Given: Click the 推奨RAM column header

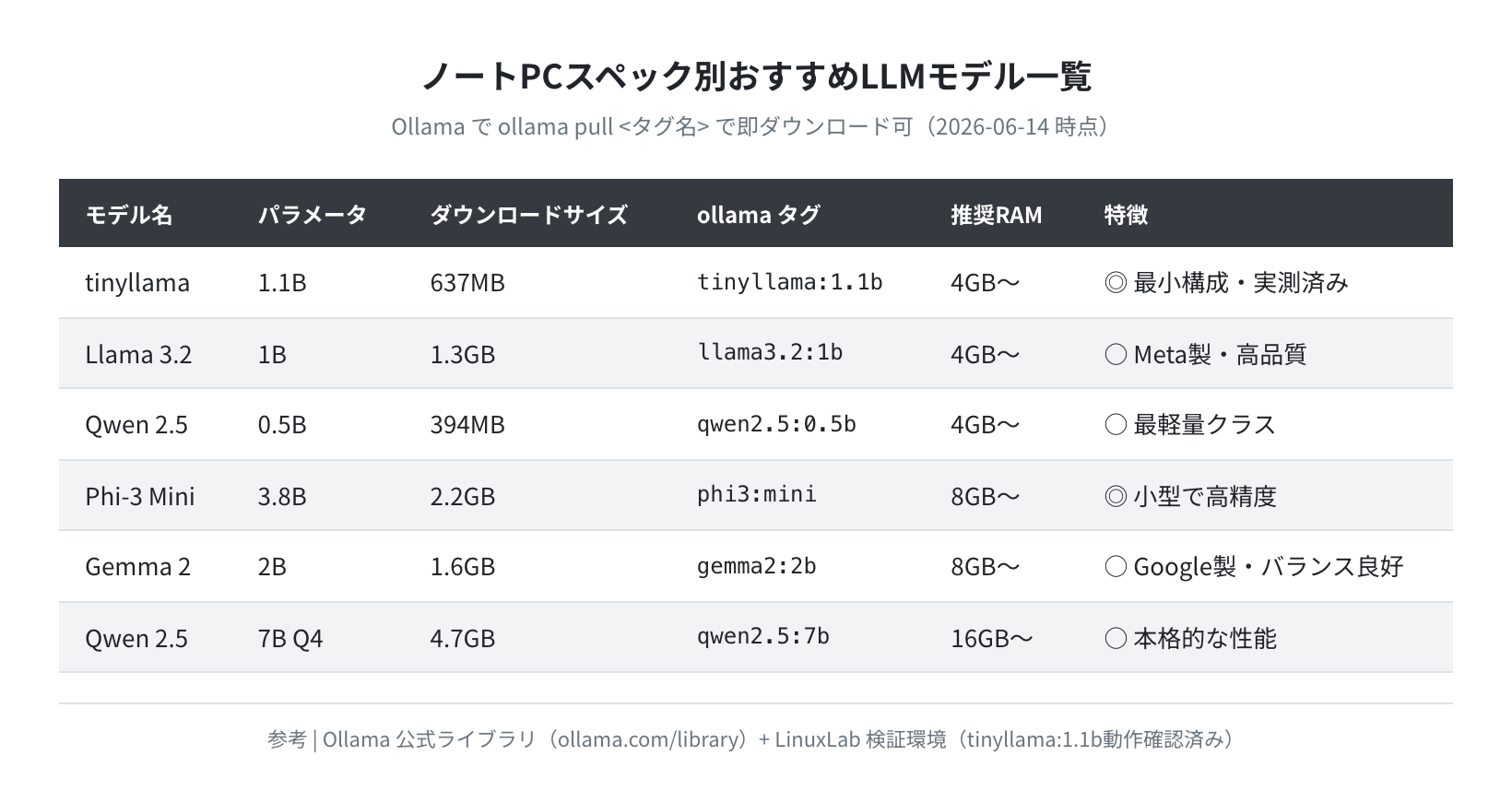Looking at the screenshot, I should tap(996, 215).
